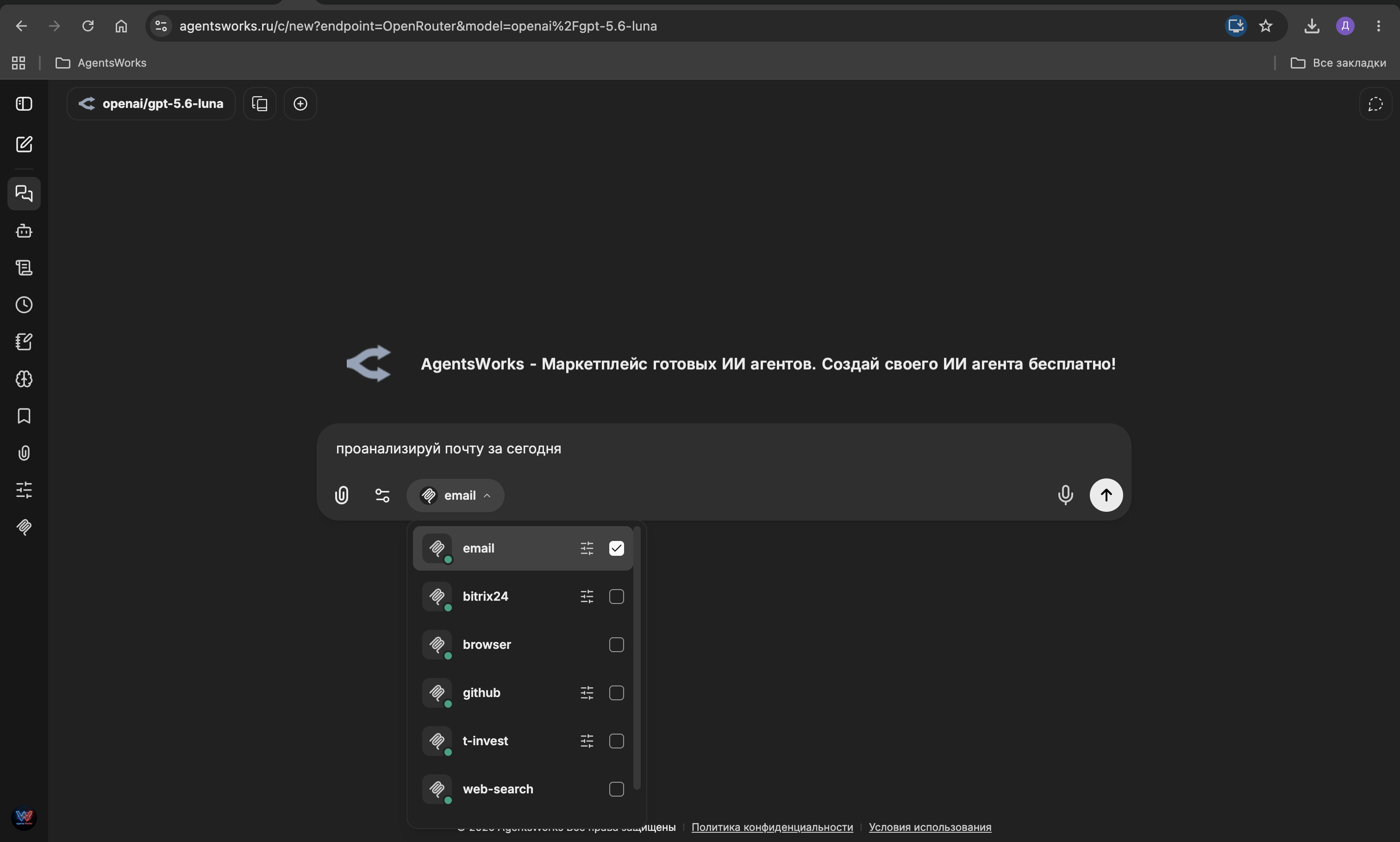Configure the bitrix24 server settings icon
This screenshot has width=1400, height=842.
[587, 597]
